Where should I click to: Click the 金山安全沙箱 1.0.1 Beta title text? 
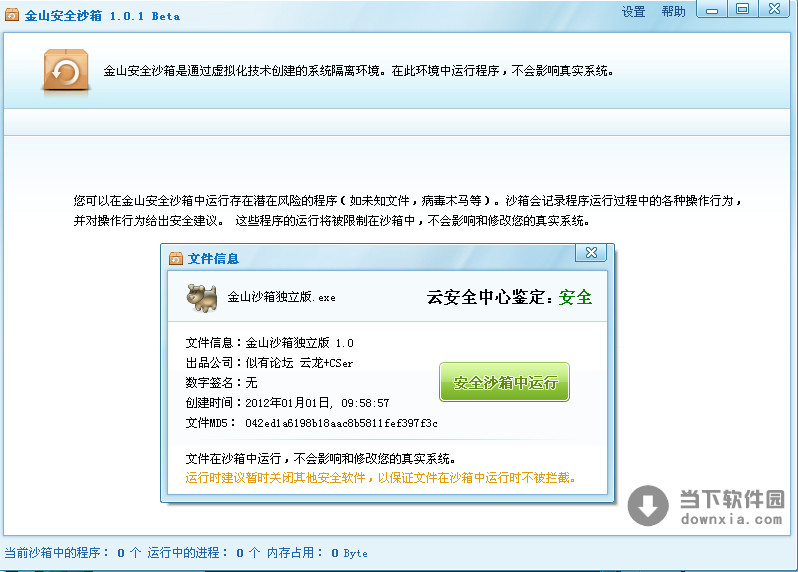pos(102,16)
